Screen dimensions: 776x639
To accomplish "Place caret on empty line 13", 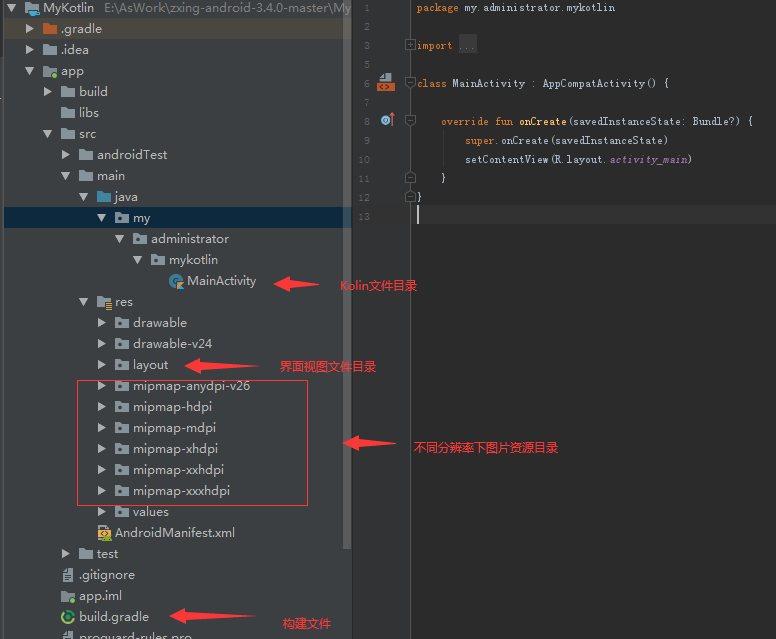I will pos(594,215).
